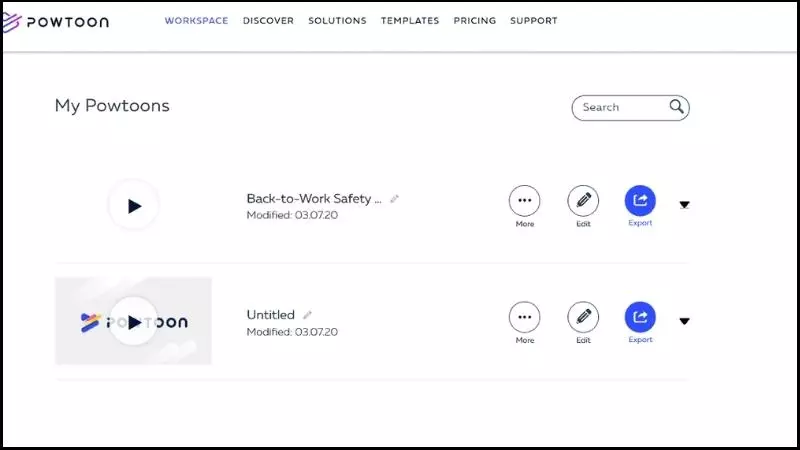Click the Search input field

pos(630,108)
